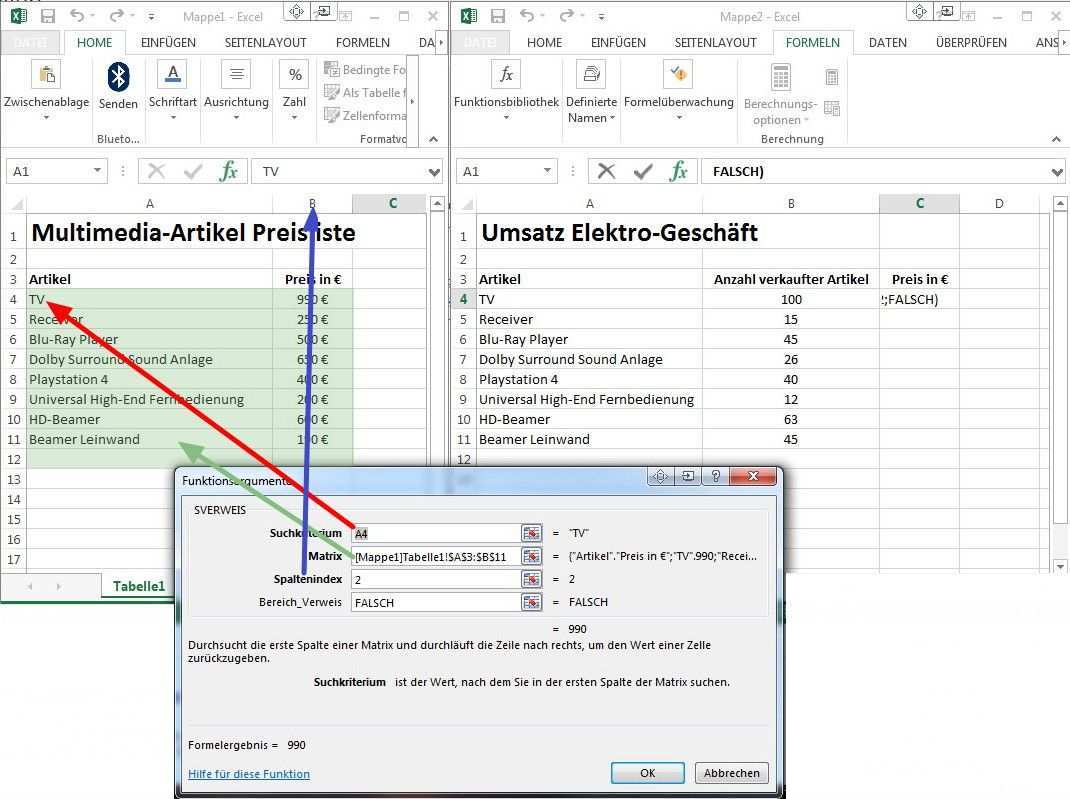Click the Formelüberwachung icon
The height and width of the screenshot is (799, 1070).
[678, 76]
